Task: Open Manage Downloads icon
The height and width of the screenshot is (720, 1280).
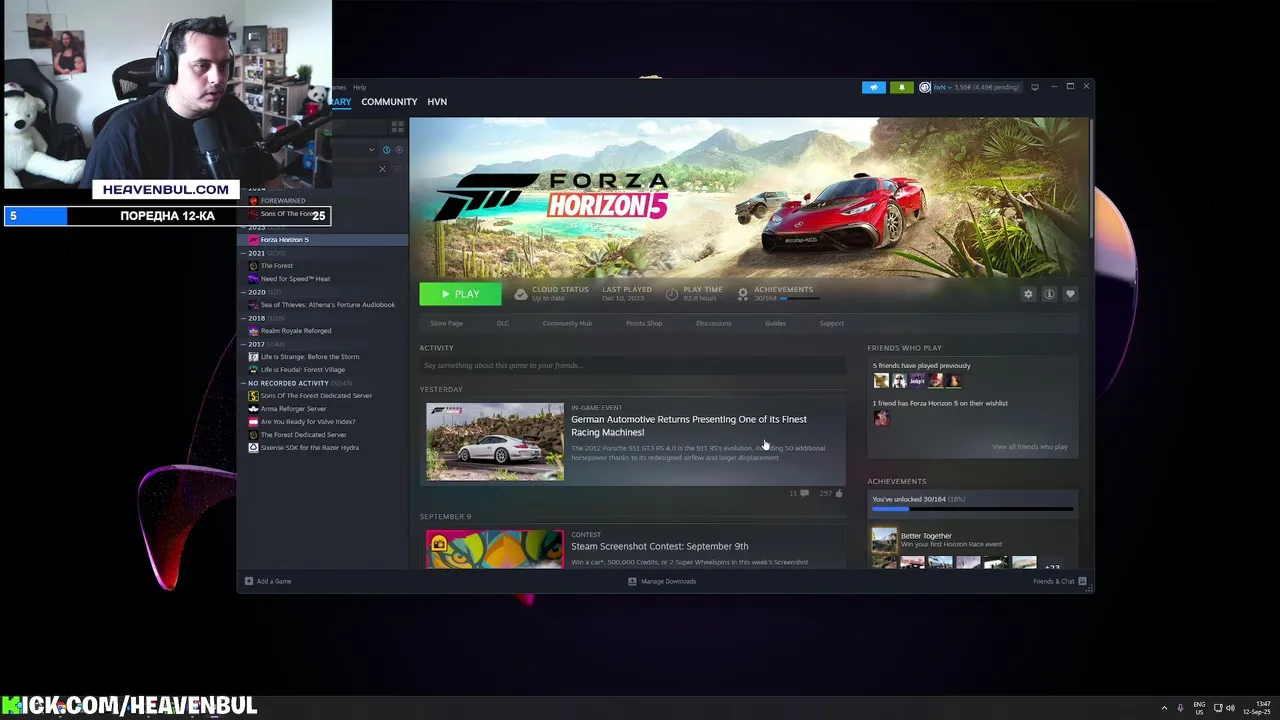Action: pyautogui.click(x=632, y=581)
